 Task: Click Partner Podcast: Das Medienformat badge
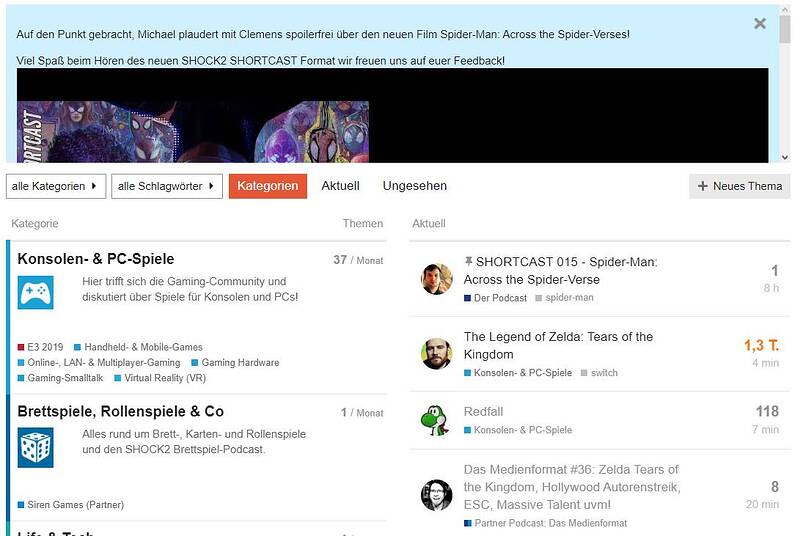point(545,523)
